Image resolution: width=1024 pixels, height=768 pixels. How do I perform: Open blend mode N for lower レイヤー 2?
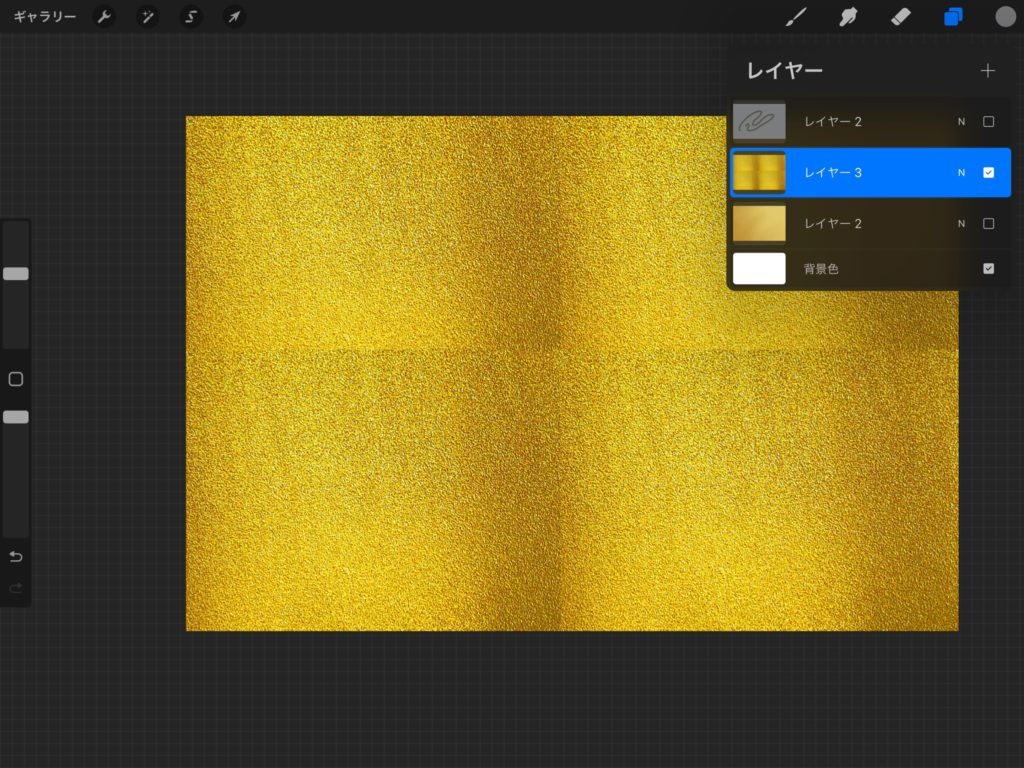coord(961,224)
